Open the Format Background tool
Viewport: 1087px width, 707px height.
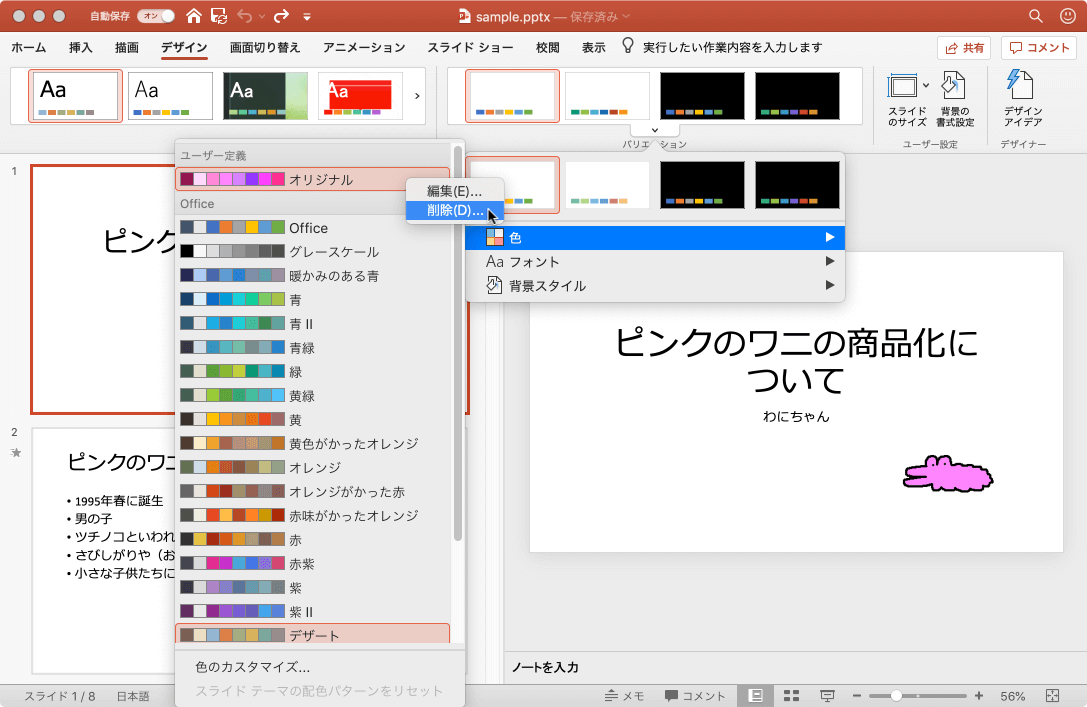point(956,100)
